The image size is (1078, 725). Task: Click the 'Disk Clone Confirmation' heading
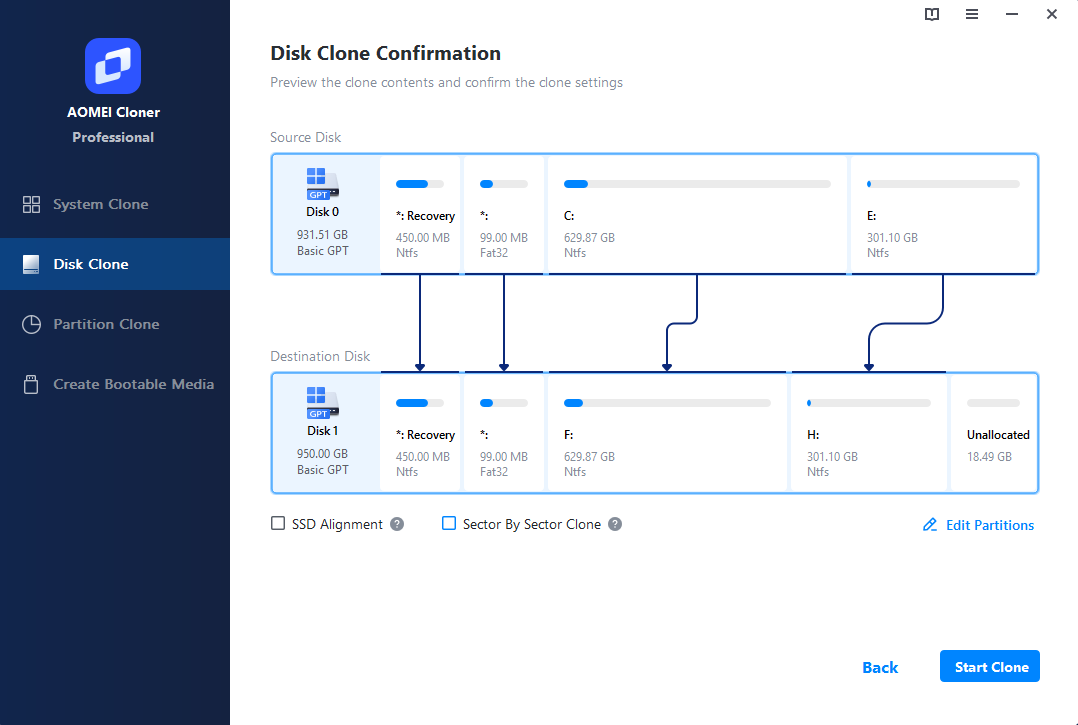[x=385, y=54]
